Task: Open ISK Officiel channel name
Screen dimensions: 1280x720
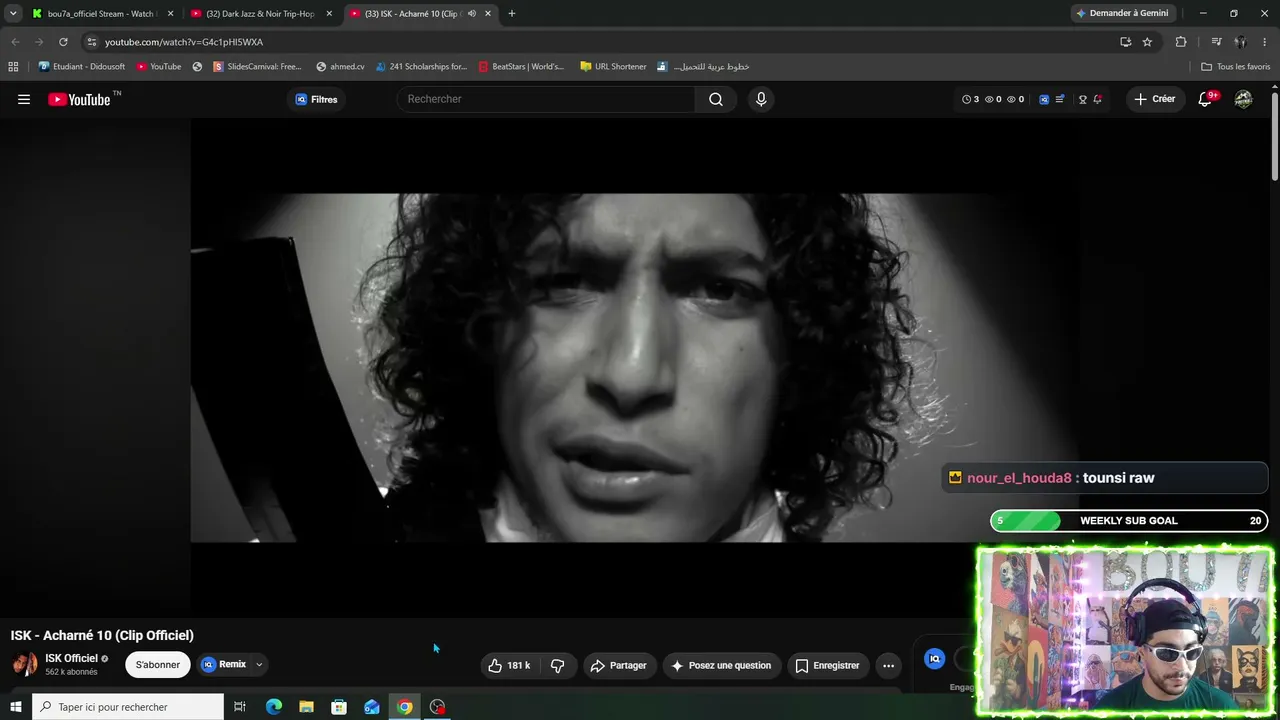Action: pyautogui.click(x=71, y=658)
